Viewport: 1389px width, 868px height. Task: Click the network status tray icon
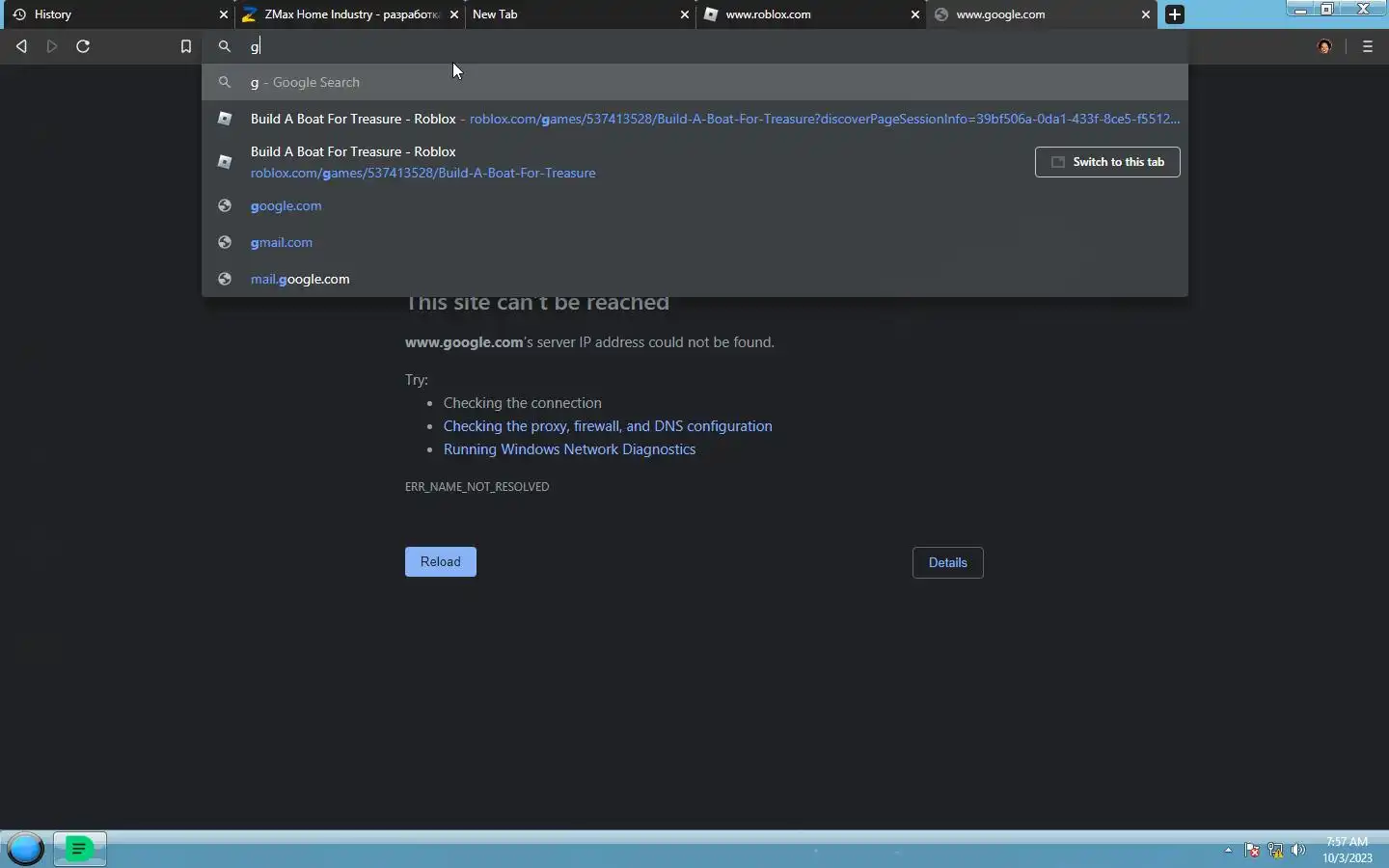(x=1275, y=850)
